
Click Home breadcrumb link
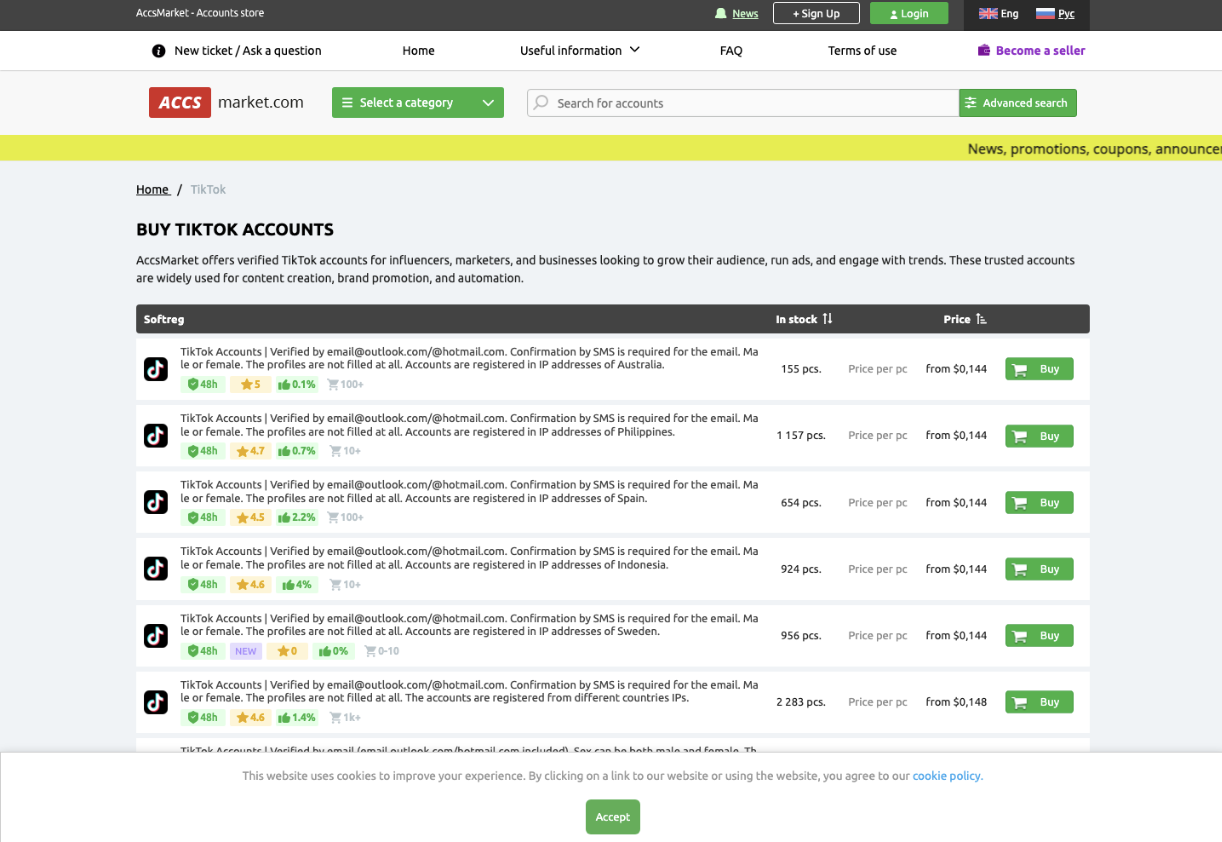153,189
